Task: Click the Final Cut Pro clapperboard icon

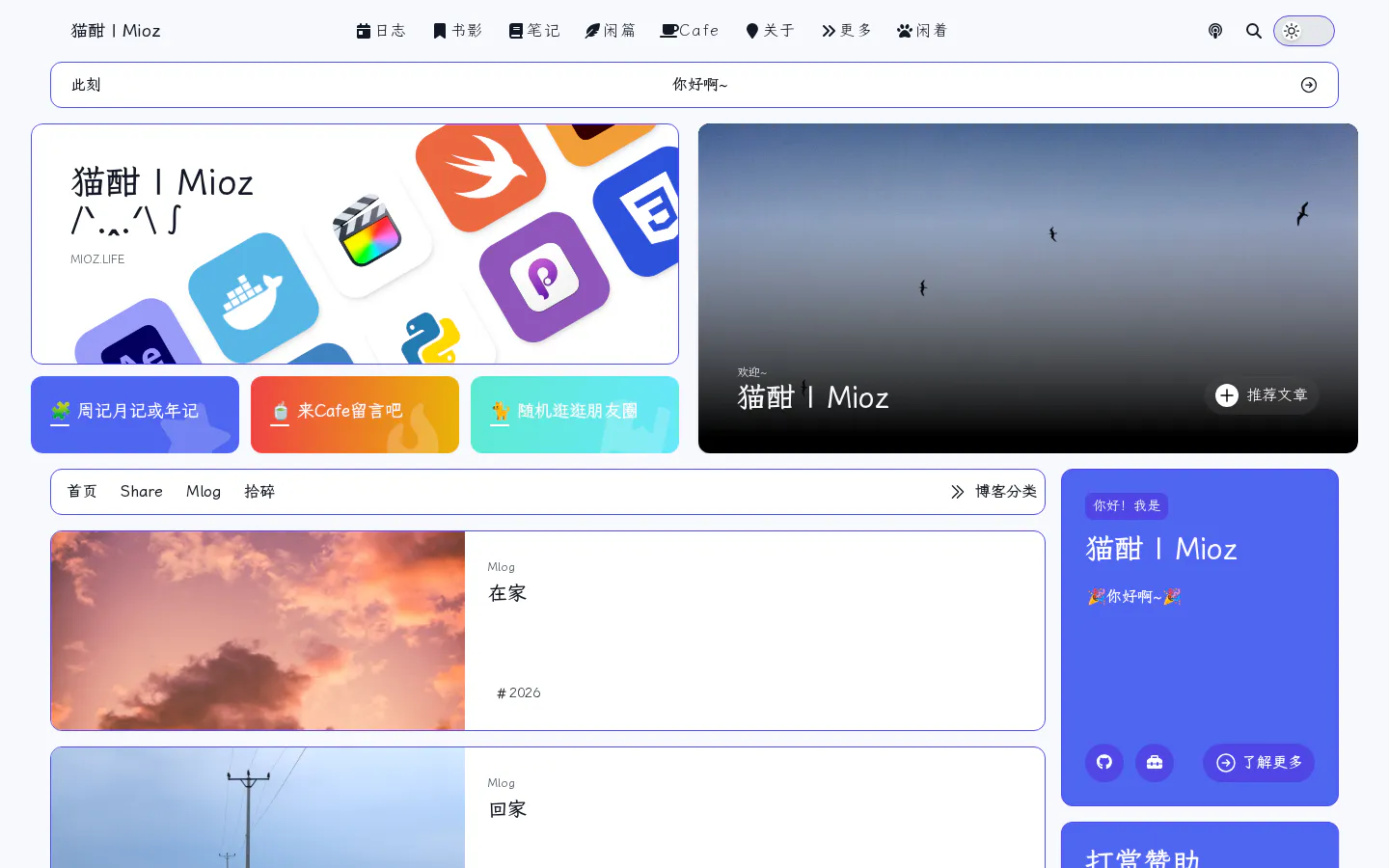Action: point(367,231)
